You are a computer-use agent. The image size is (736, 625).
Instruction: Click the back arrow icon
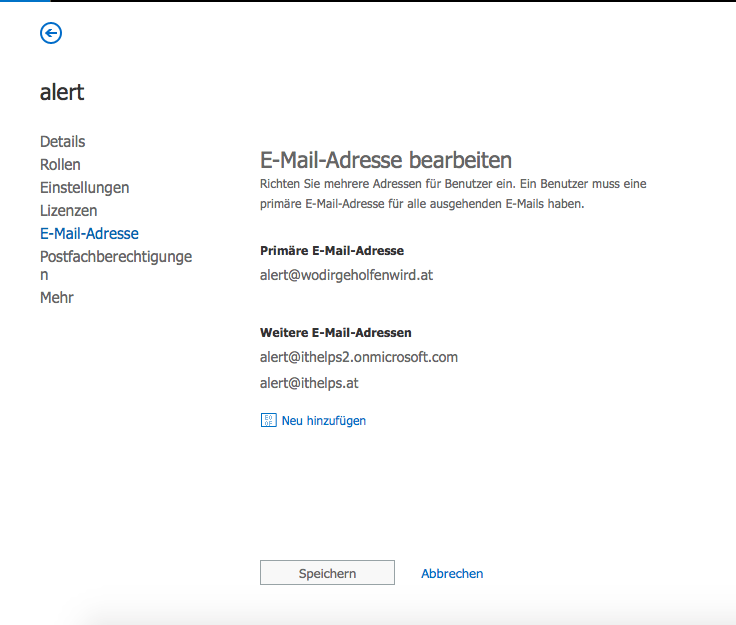(51, 33)
